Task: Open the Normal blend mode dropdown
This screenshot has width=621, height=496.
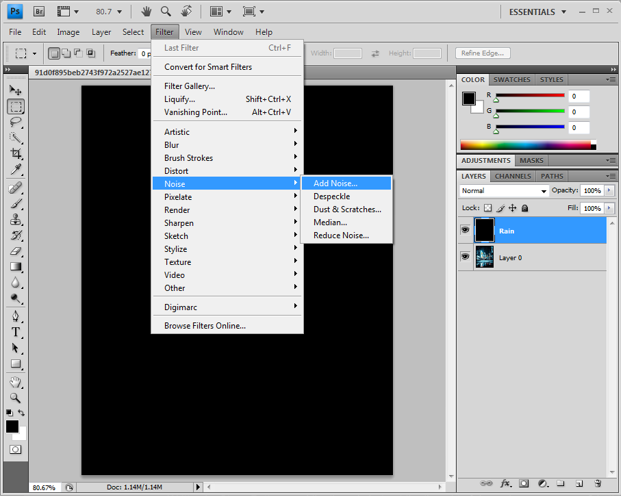Action: point(504,190)
